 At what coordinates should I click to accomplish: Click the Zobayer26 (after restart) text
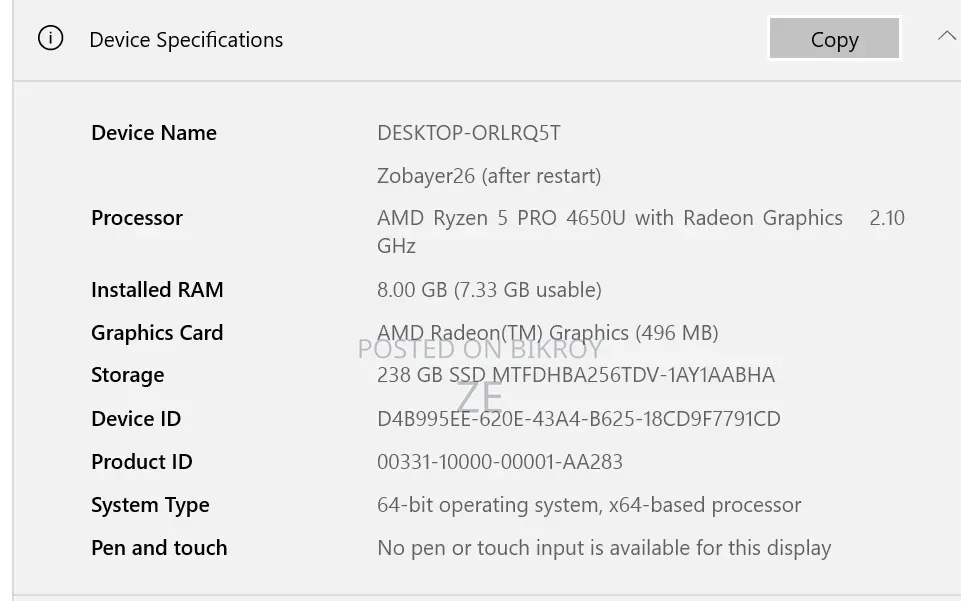[489, 176]
